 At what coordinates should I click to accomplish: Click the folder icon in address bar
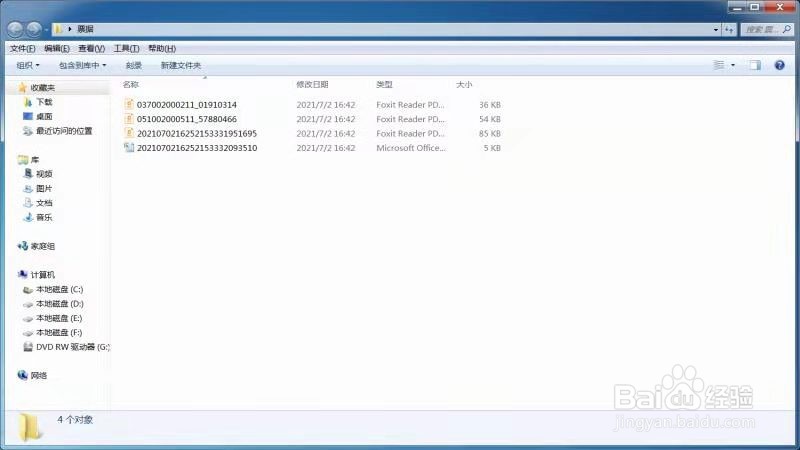click(59, 29)
